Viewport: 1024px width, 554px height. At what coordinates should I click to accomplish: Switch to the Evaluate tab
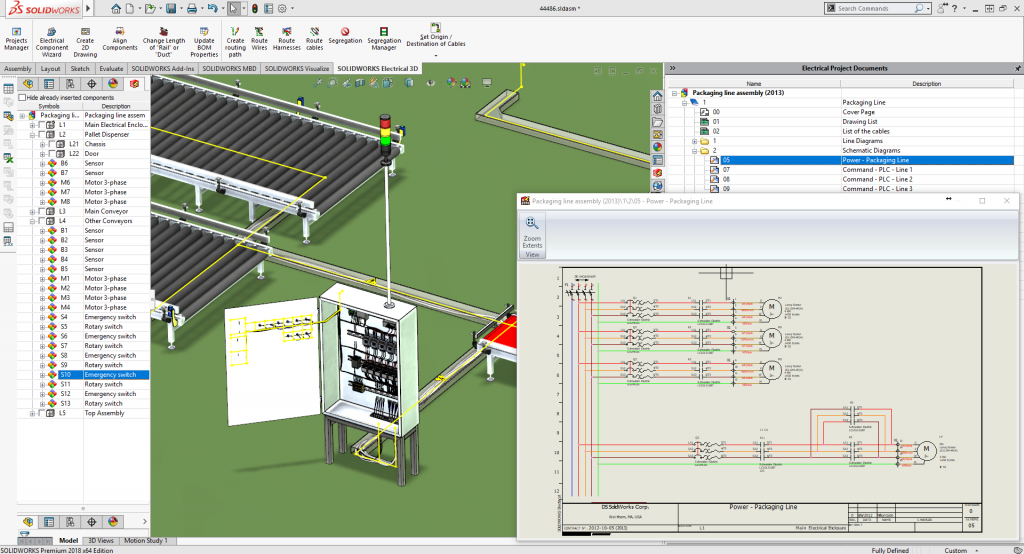pyautogui.click(x=112, y=69)
